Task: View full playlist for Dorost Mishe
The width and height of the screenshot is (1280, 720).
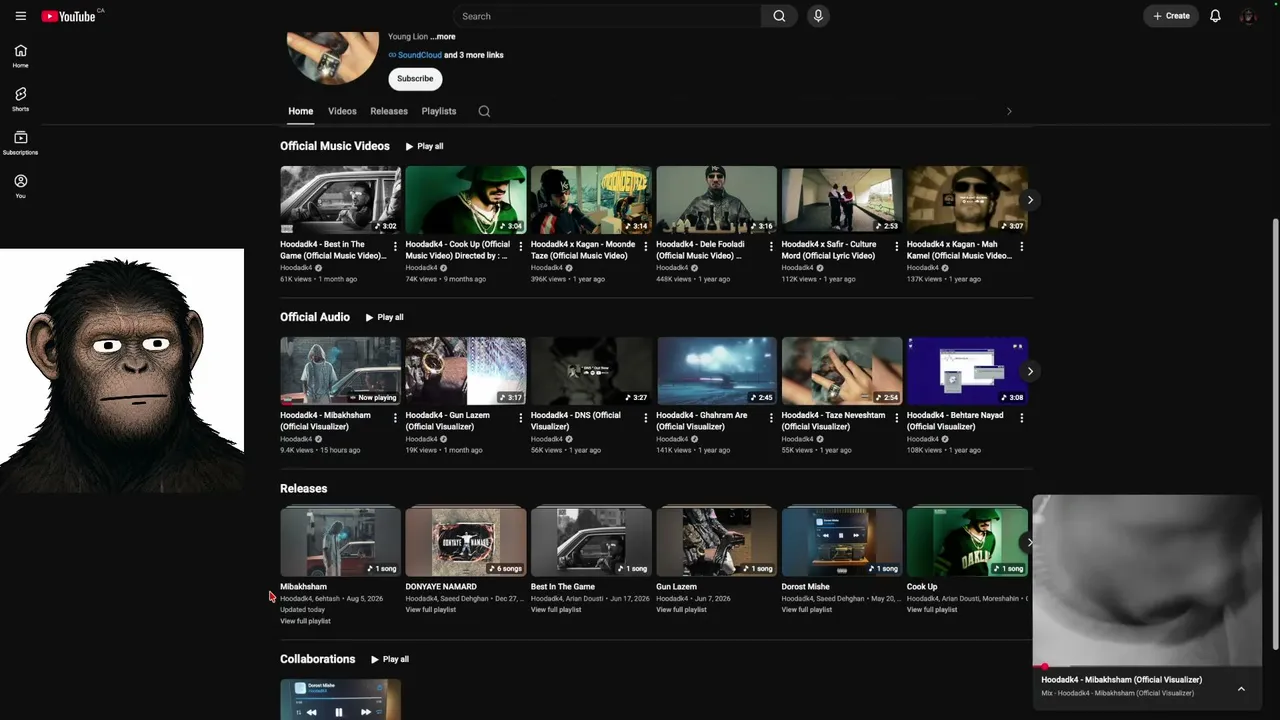Action: point(807,610)
